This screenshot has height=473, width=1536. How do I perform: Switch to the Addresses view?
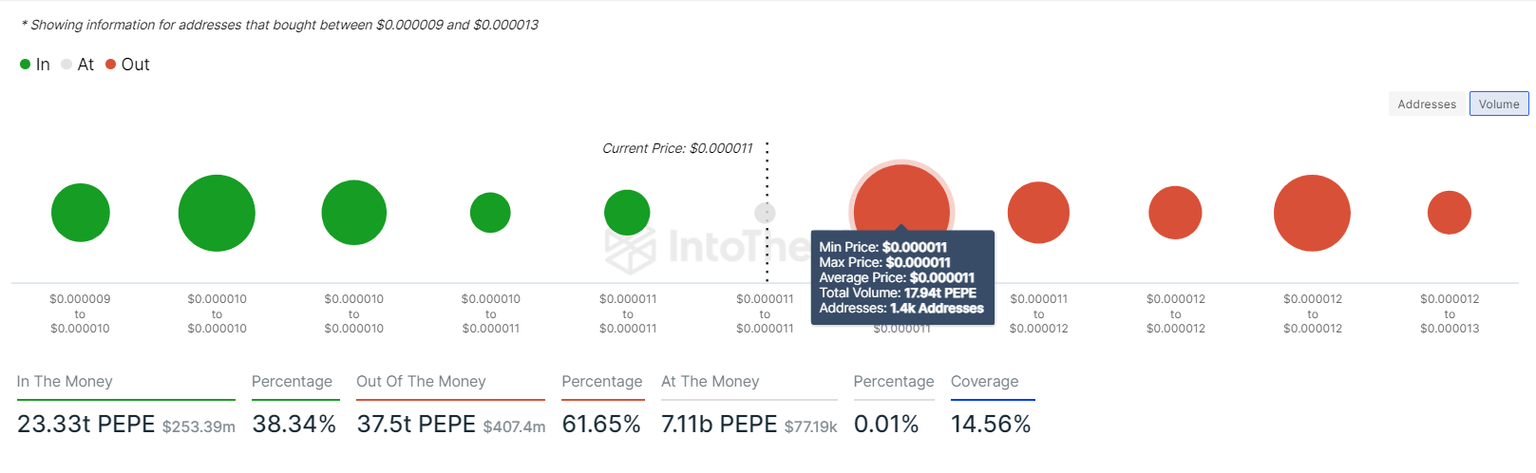(1427, 104)
